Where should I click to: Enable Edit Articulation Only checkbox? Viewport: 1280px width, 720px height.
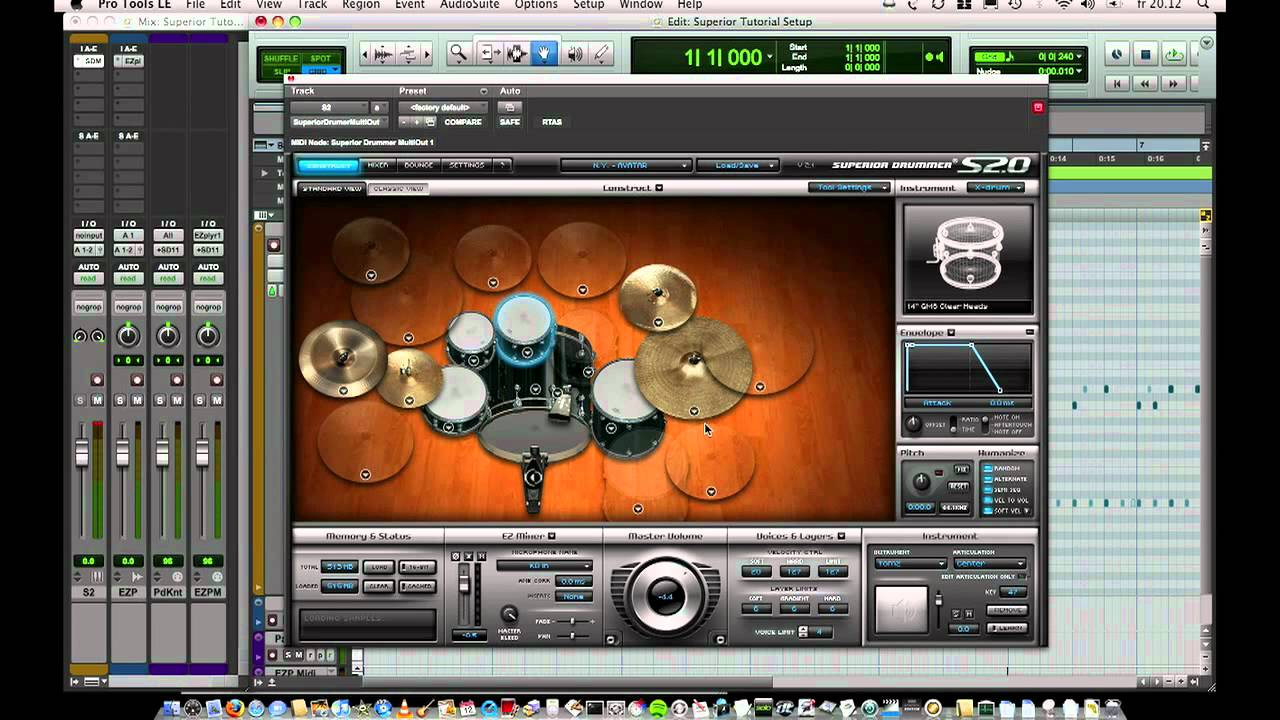pos(1022,577)
